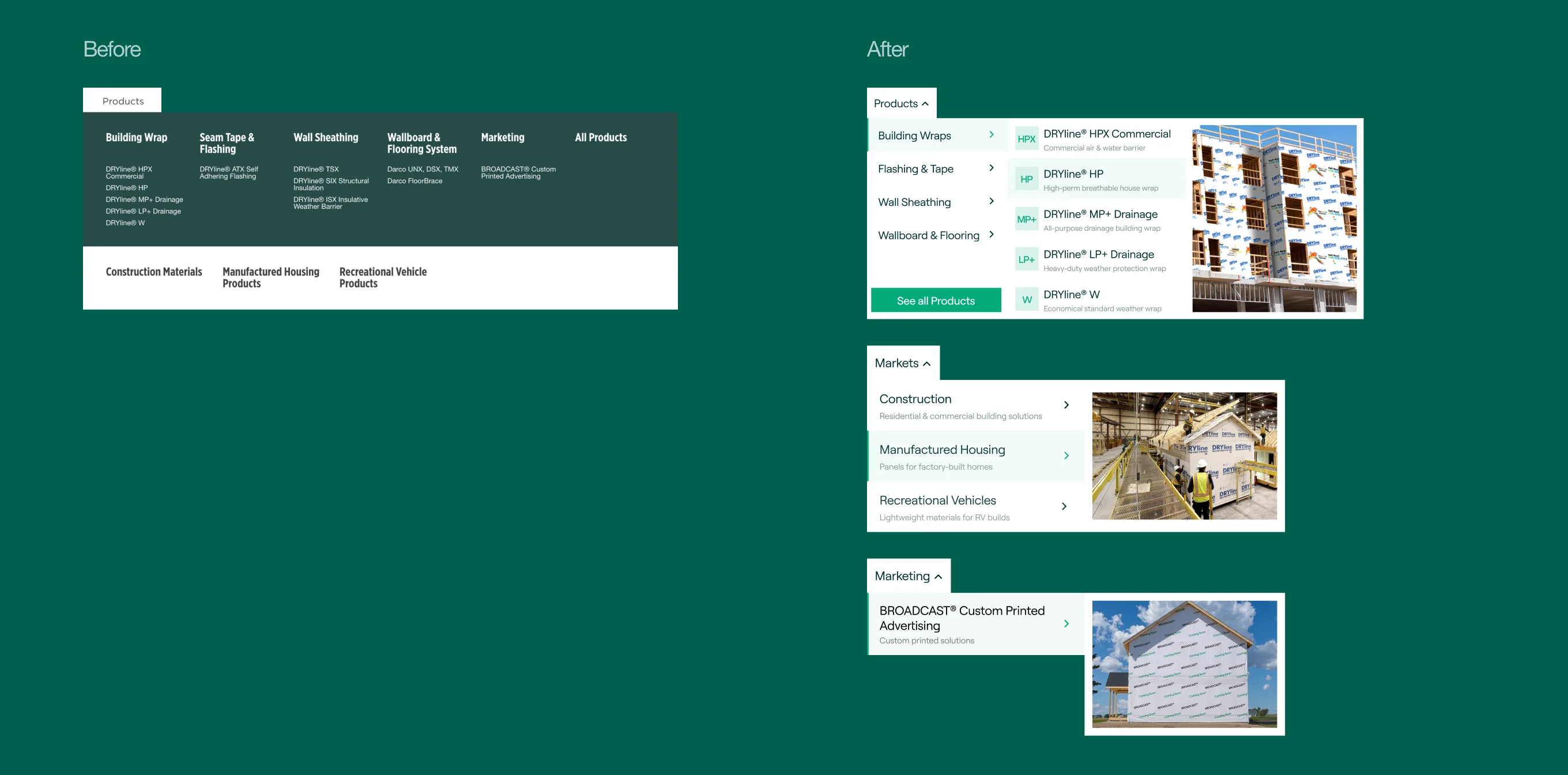Screen dimensions: 1568x775
Task: Click All Products in Before menu
Action: pos(601,137)
